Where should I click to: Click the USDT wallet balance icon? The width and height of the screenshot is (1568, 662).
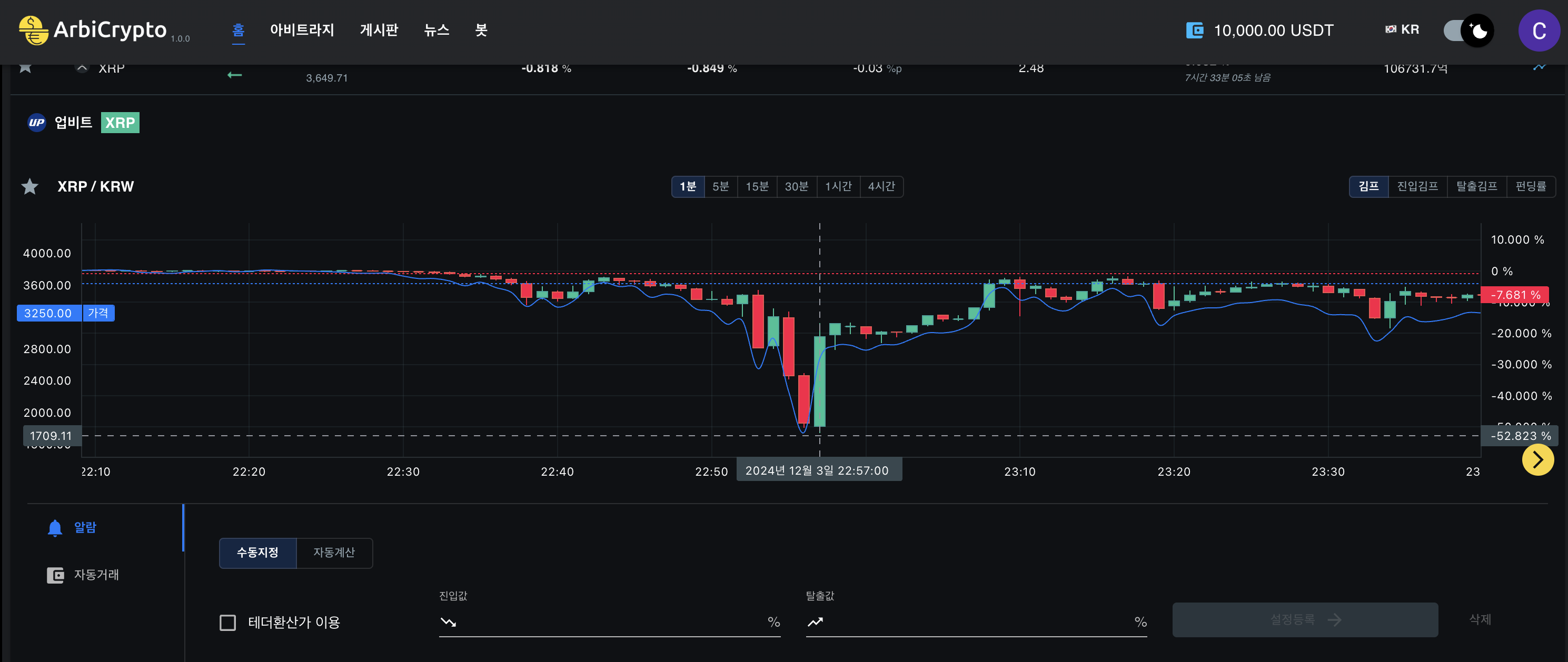pyautogui.click(x=1194, y=31)
